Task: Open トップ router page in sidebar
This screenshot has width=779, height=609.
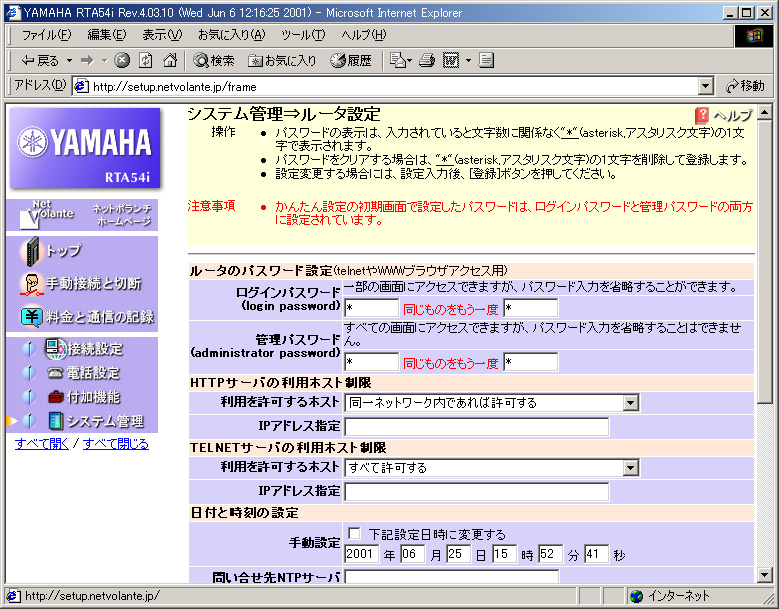Action: pyautogui.click(x=63, y=250)
